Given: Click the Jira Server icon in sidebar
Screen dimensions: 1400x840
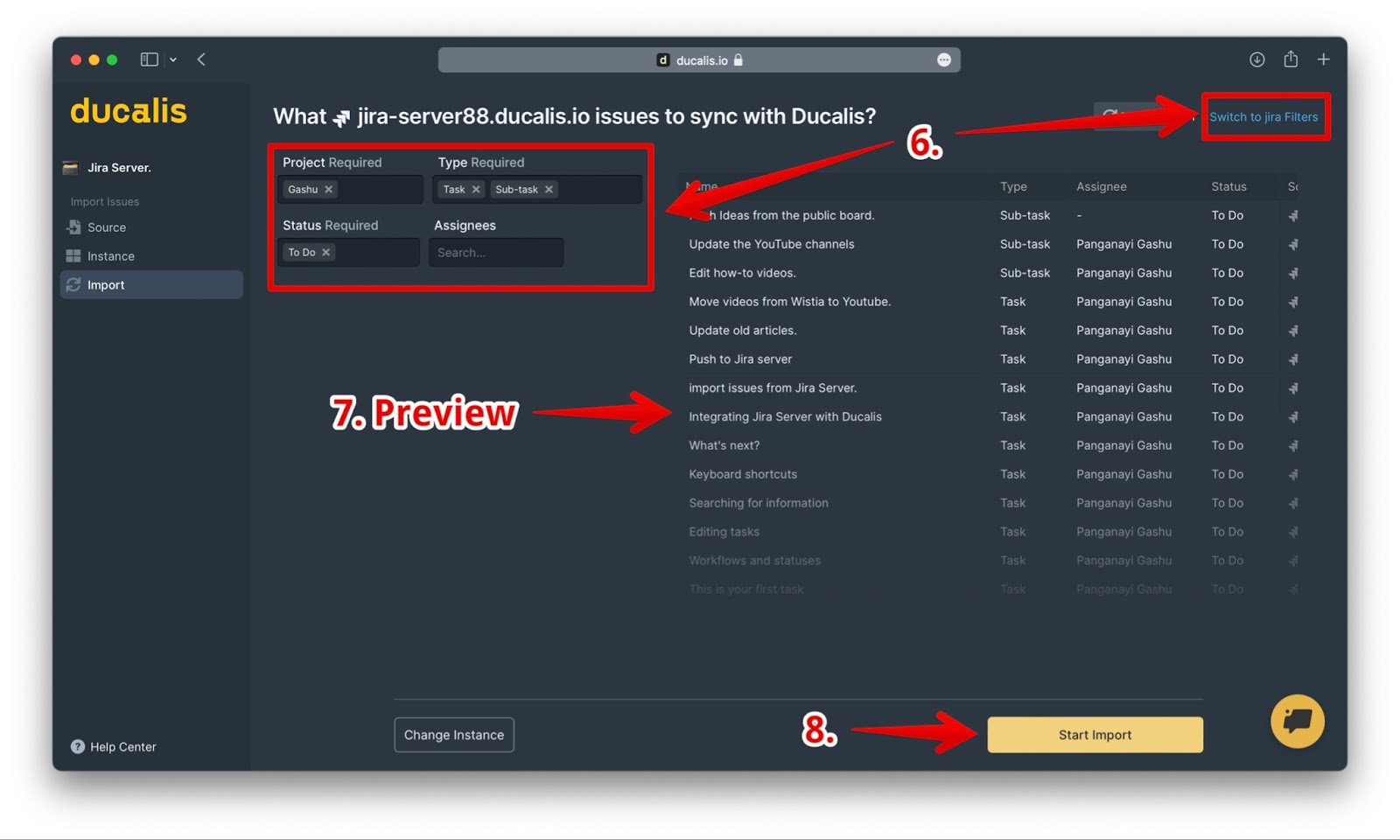Looking at the screenshot, I should click(x=71, y=167).
